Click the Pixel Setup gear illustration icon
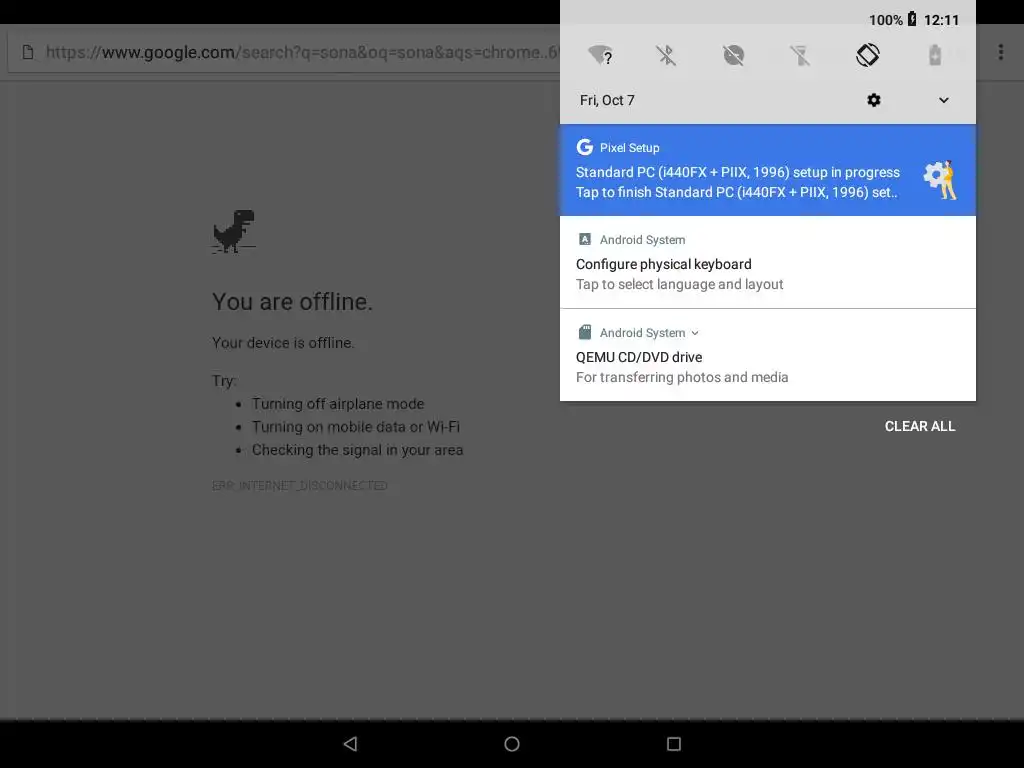1024x768 pixels. click(940, 180)
